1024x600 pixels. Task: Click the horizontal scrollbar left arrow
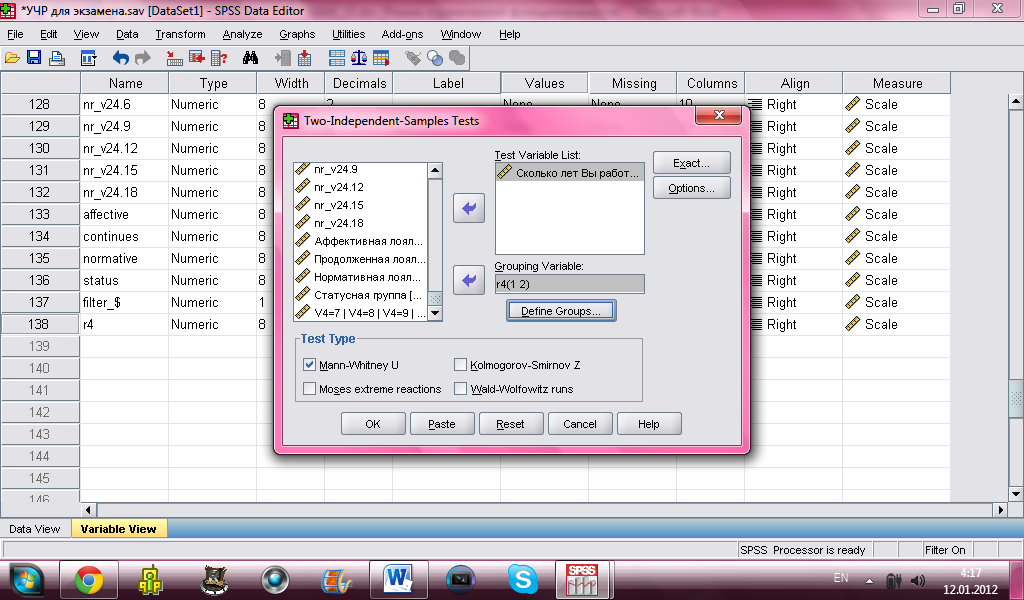(x=89, y=509)
